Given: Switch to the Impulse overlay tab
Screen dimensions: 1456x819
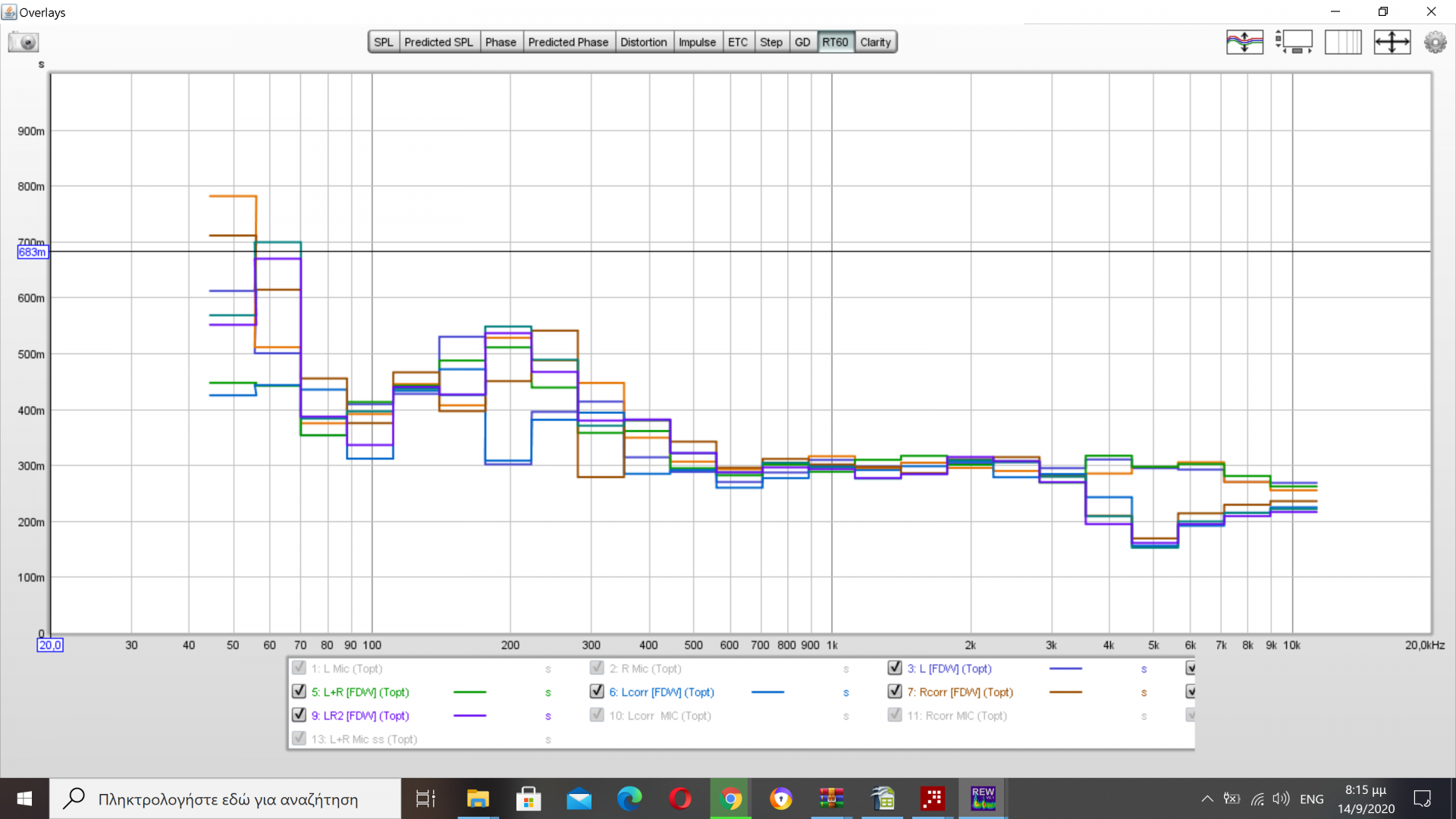Looking at the screenshot, I should 697,42.
